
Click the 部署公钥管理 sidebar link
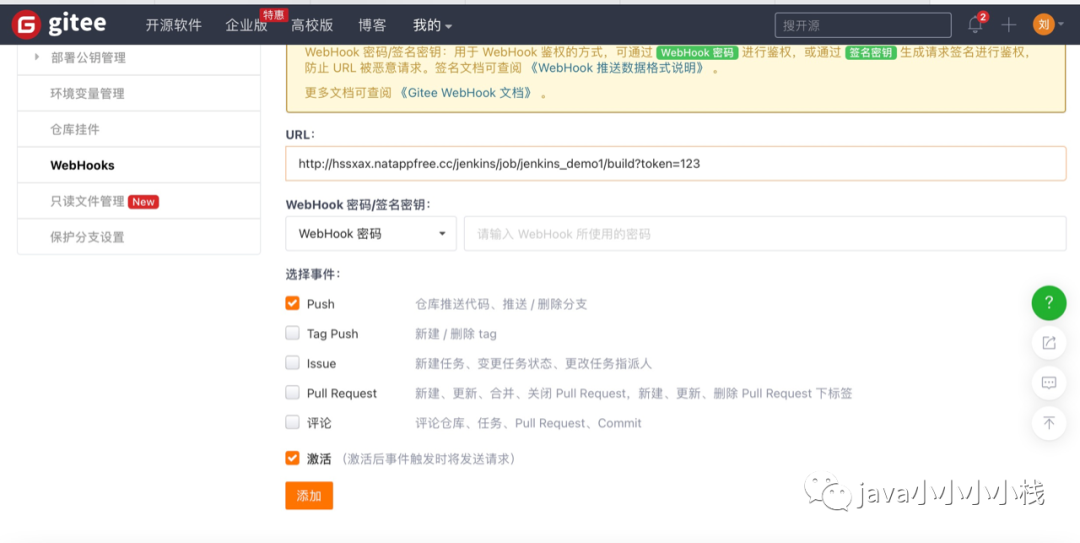88,58
